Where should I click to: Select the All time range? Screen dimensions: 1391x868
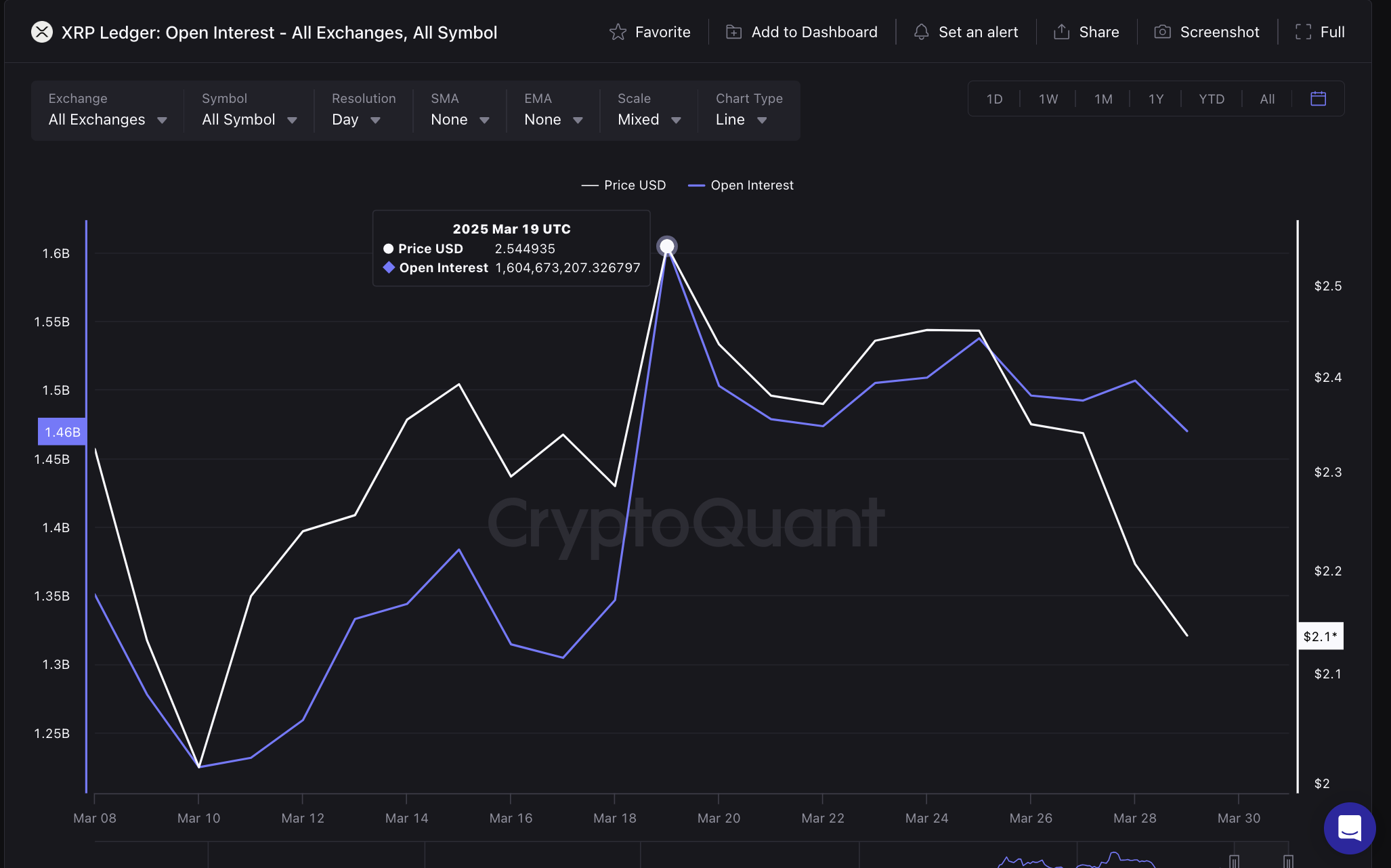[x=1267, y=99]
